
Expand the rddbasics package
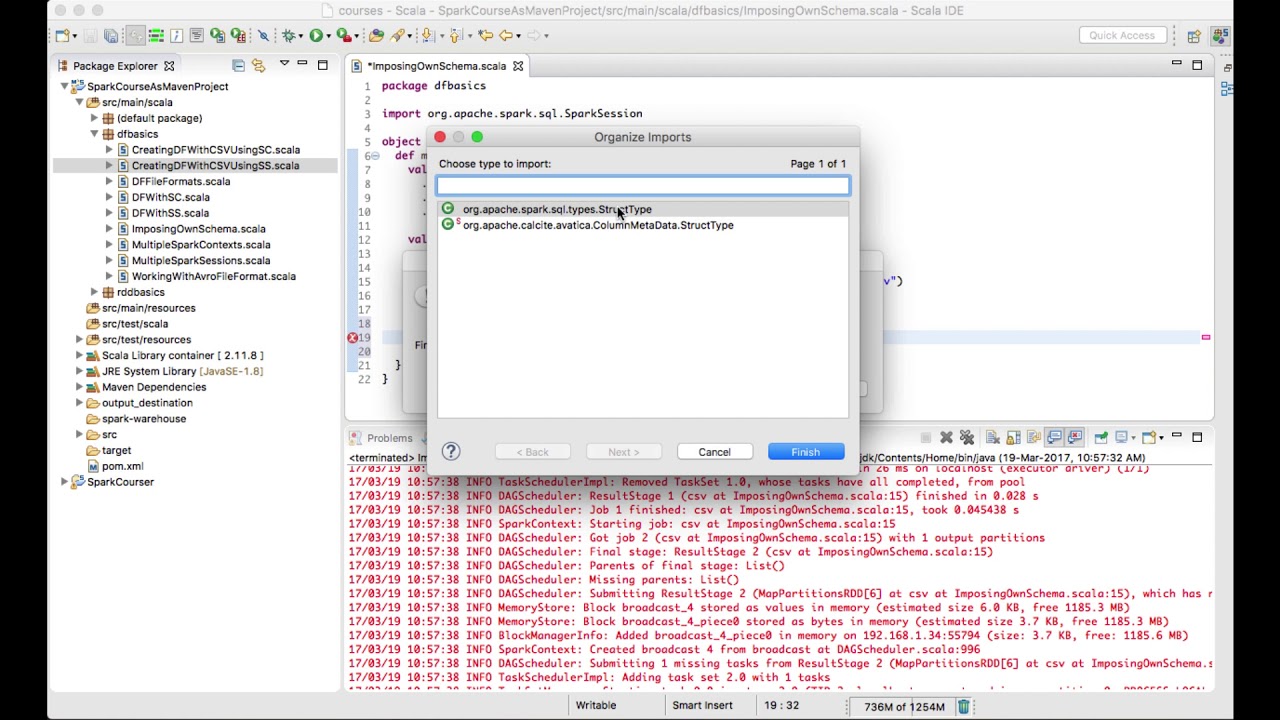pyautogui.click(x=95, y=292)
